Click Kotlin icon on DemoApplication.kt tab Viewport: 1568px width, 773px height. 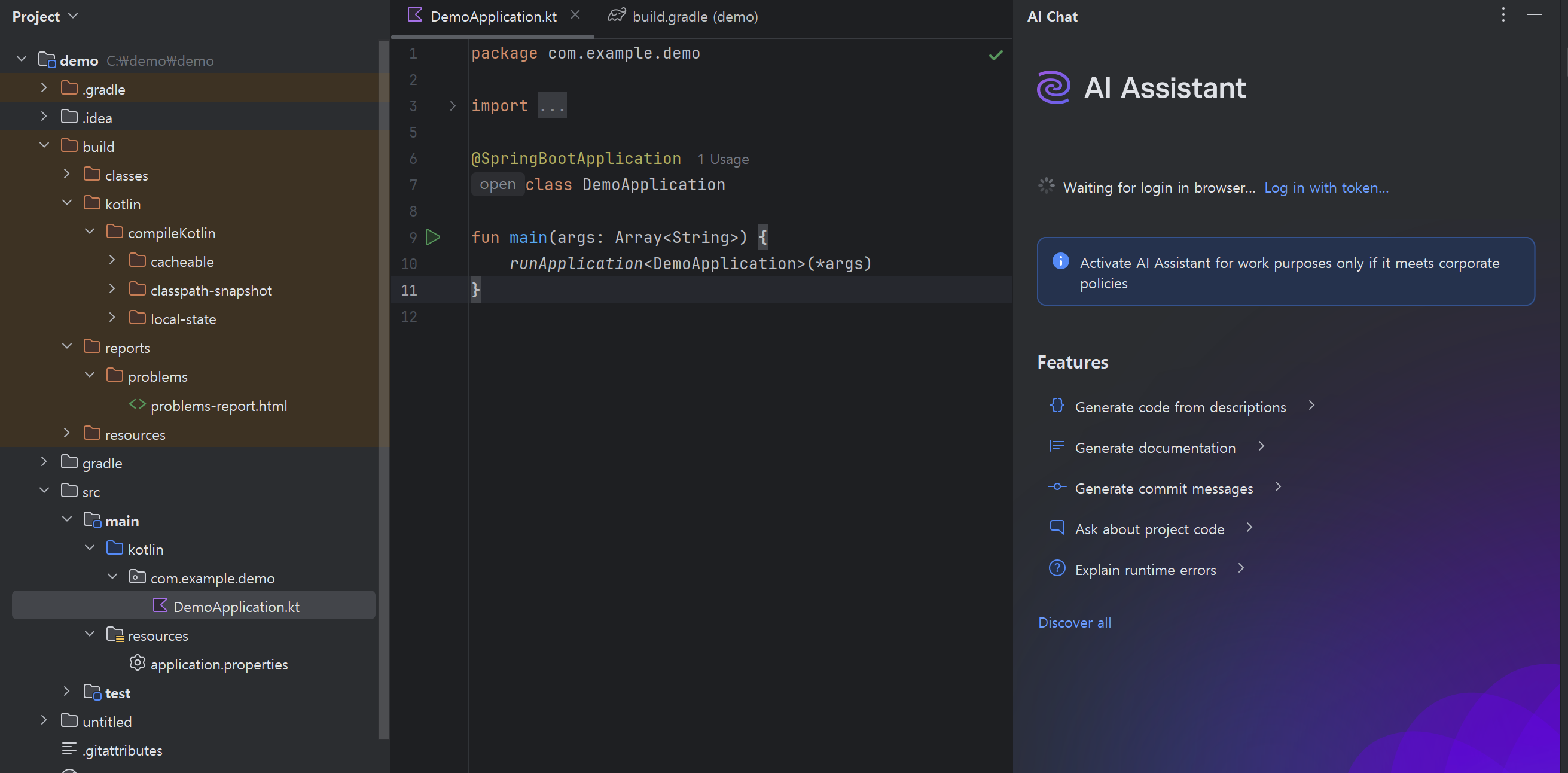415,14
